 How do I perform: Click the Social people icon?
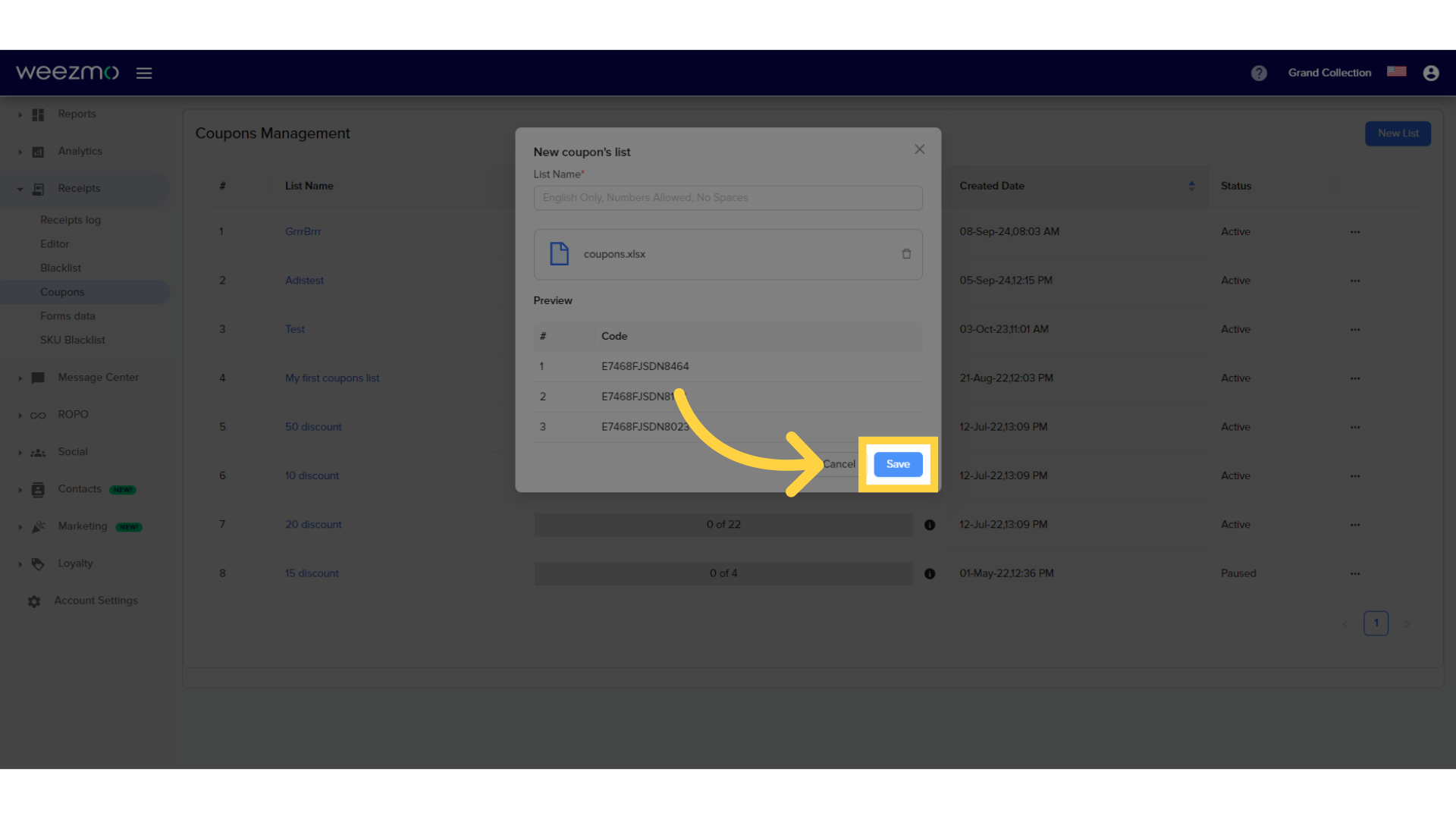pos(38,453)
